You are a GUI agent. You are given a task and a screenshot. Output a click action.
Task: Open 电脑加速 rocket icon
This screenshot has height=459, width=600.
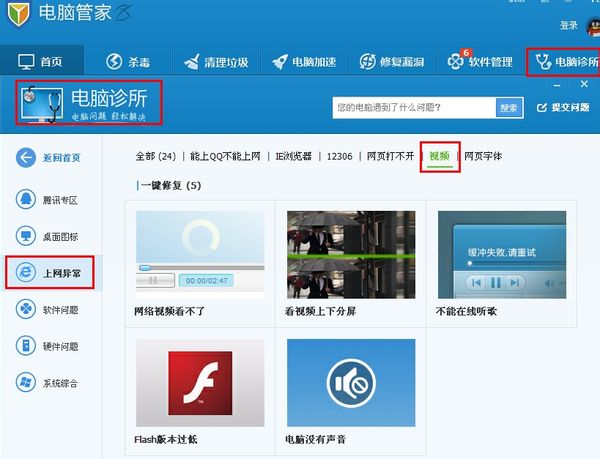(x=280, y=62)
